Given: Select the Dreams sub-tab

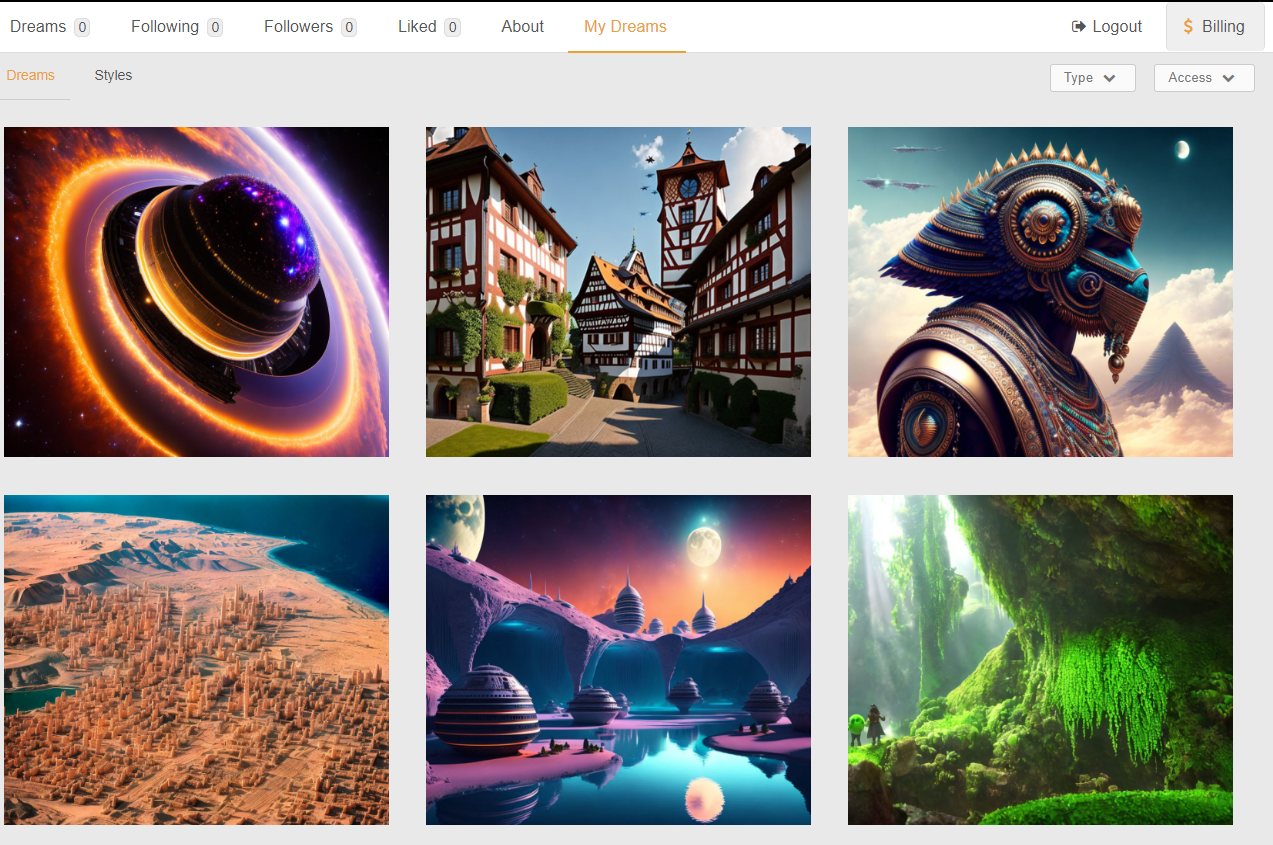Looking at the screenshot, I should point(31,76).
